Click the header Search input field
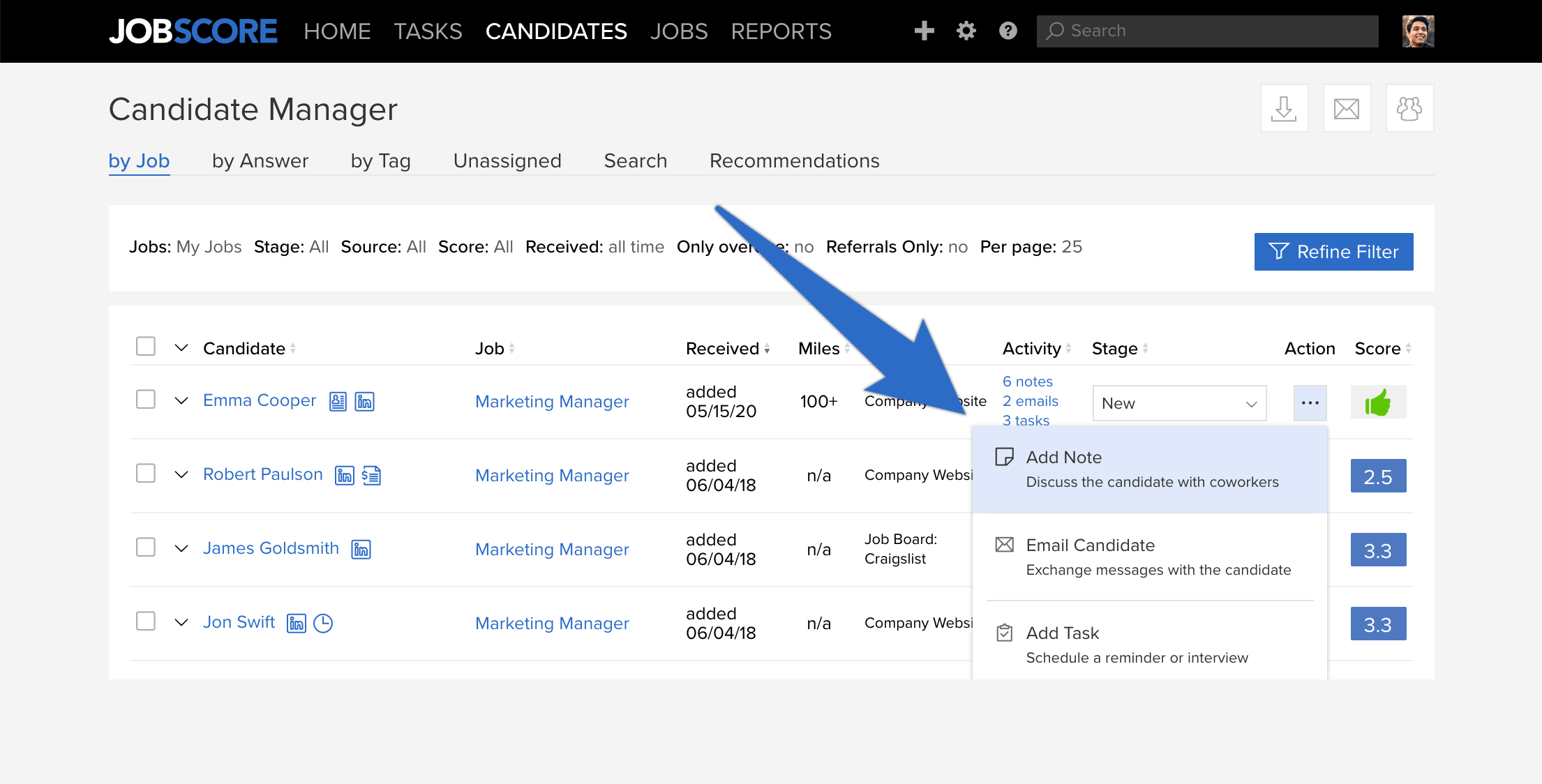The width and height of the screenshot is (1542, 784). (1207, 31)
